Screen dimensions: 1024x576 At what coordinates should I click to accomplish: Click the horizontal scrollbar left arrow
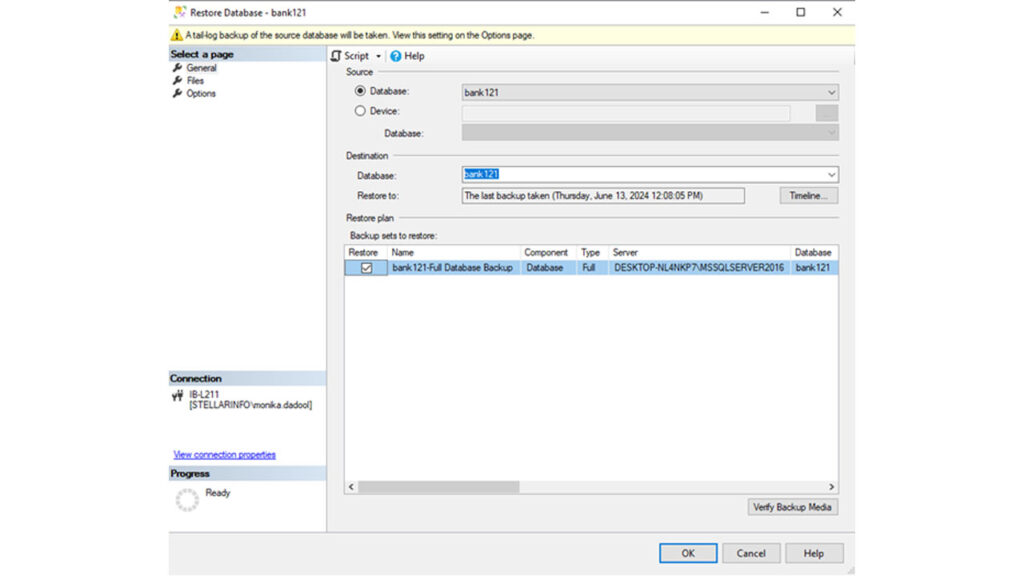coord(351,487)
